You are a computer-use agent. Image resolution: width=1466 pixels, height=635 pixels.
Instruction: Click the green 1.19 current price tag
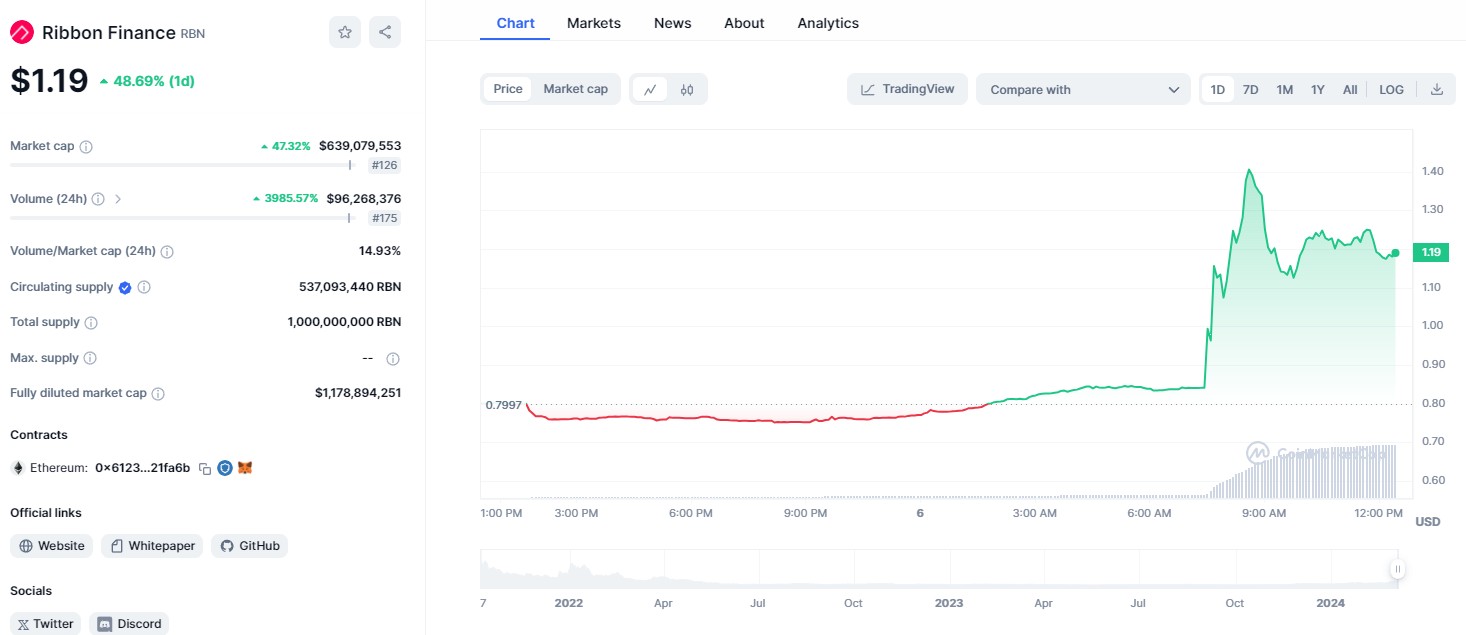tap(1431, 252)
